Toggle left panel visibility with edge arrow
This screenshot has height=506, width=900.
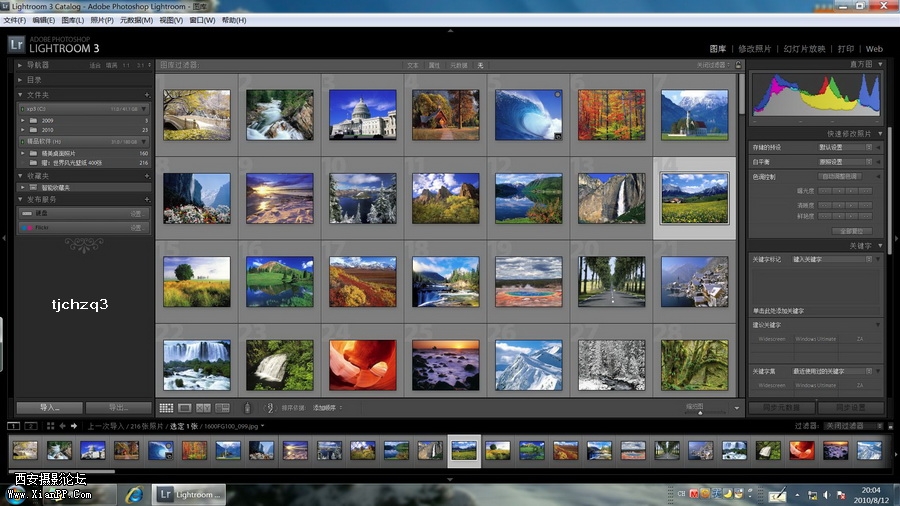[3, 235]
